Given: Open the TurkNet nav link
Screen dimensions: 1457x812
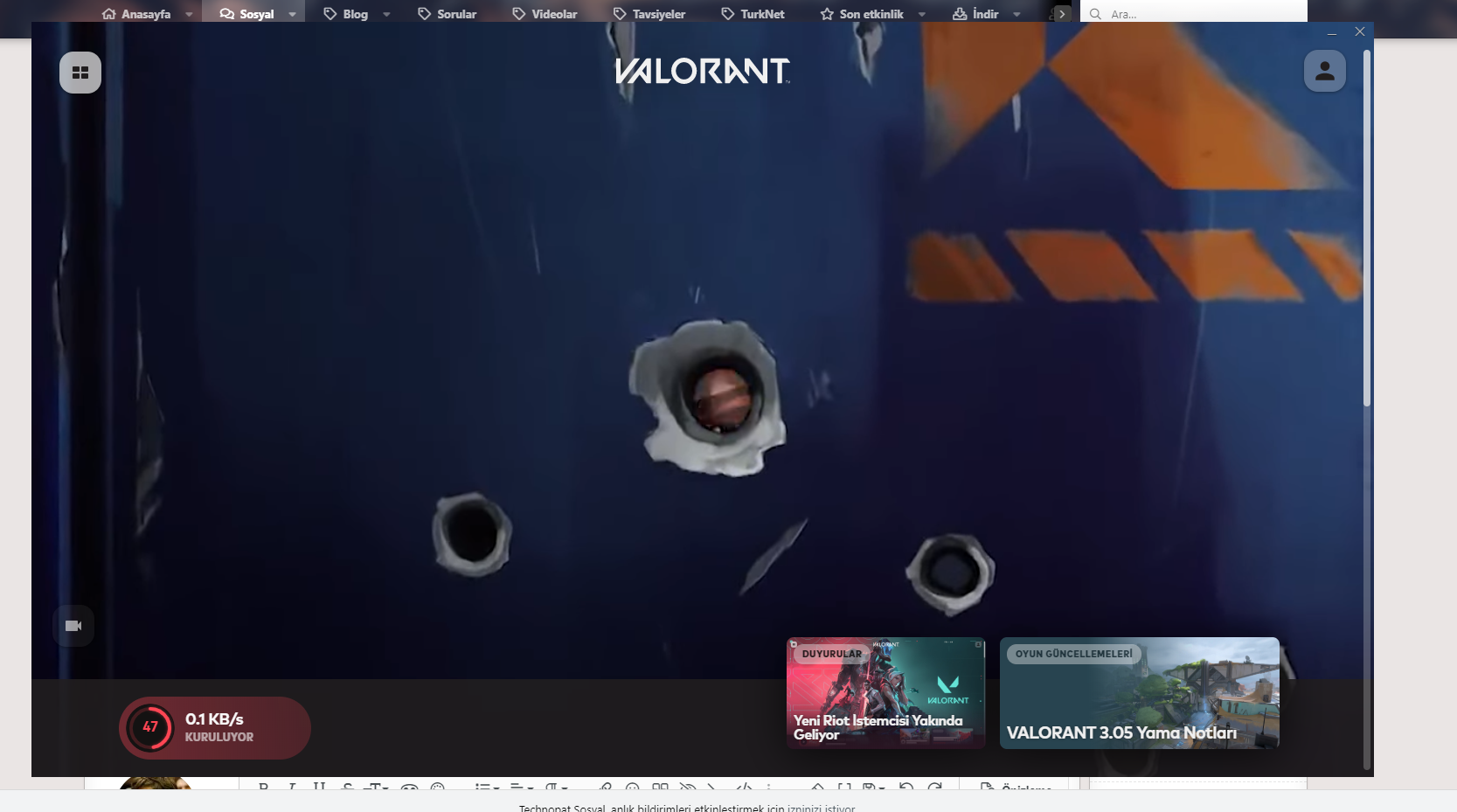Looking at the screenshot, I should [753, 14].
